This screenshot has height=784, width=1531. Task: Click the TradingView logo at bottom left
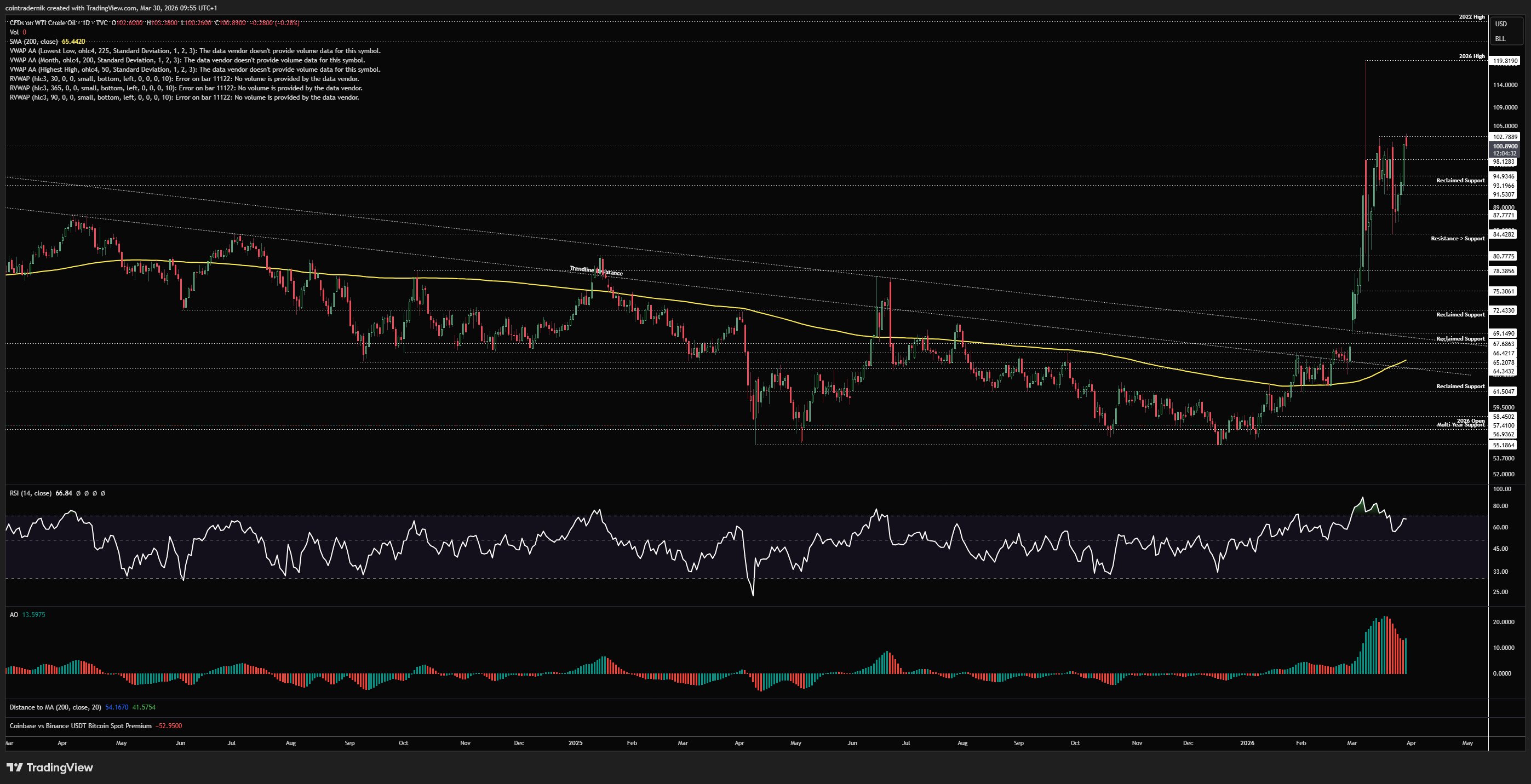(50, 768)
